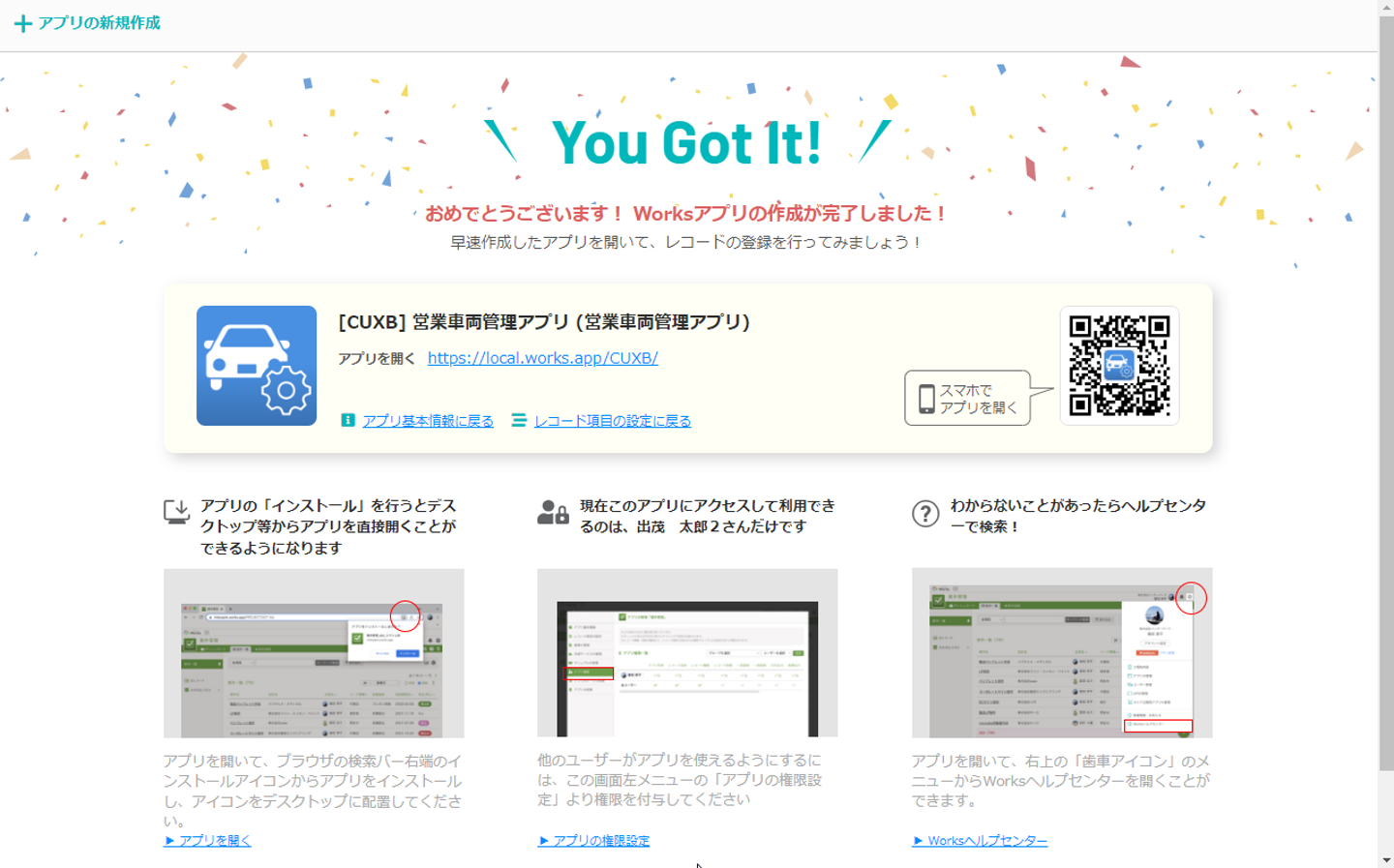Click the You Got It! heading
This screenshot has height=868, width=1394.
pyautogui.click(x=687, y=143)
